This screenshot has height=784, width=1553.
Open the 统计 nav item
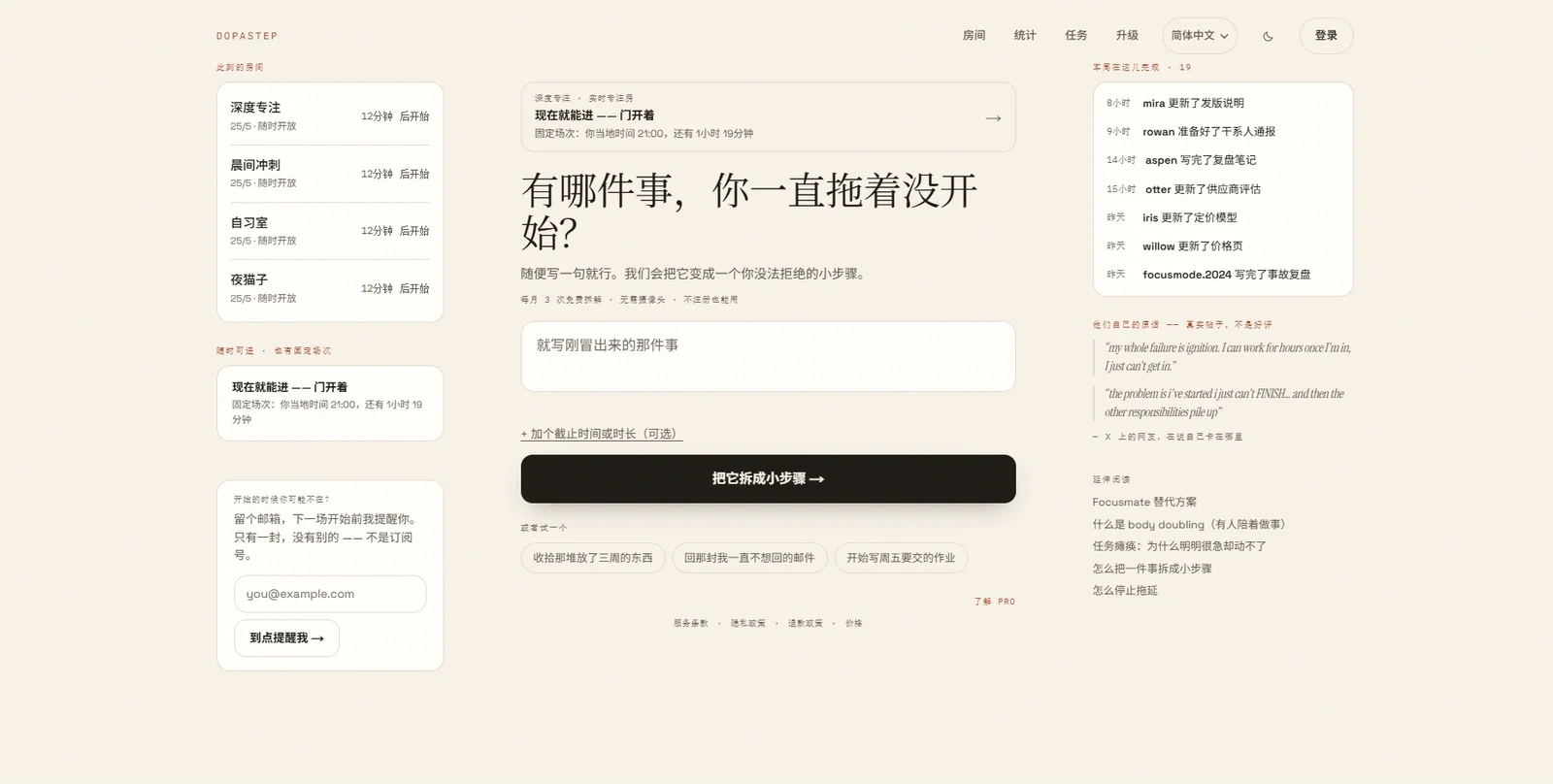click(1025, 36)
